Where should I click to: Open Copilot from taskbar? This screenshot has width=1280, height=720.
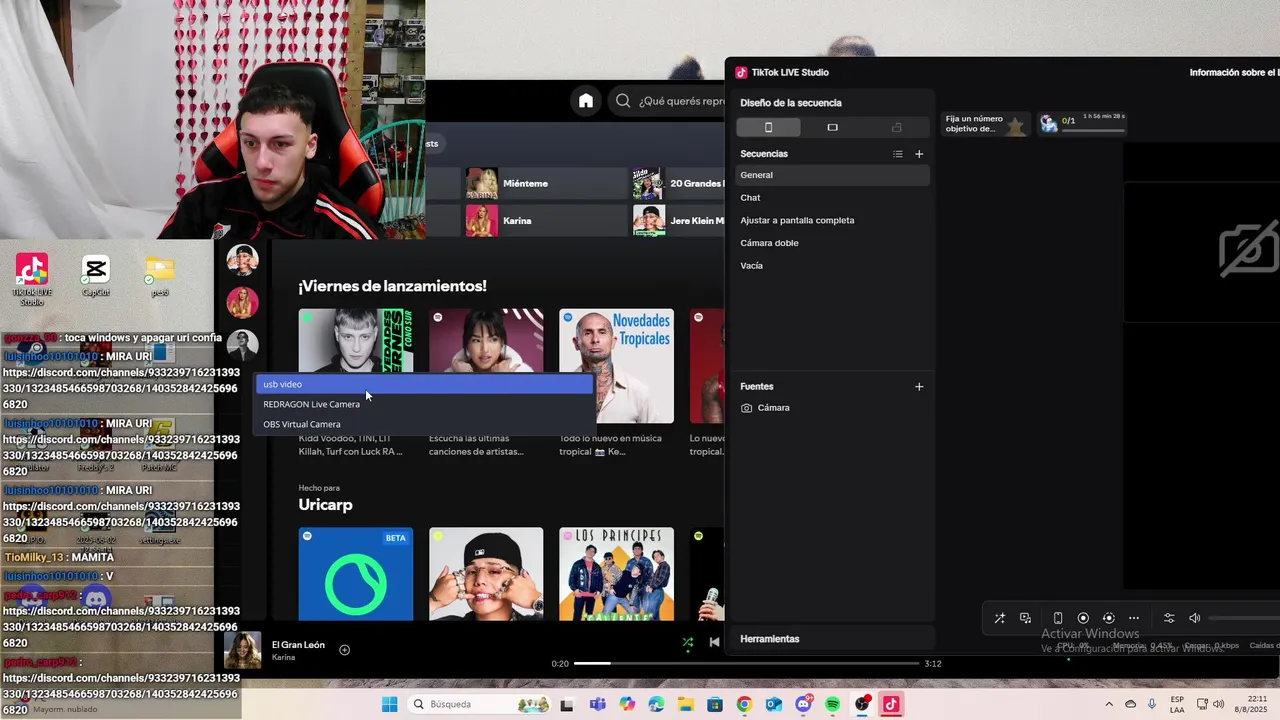[x=627, y=704]
